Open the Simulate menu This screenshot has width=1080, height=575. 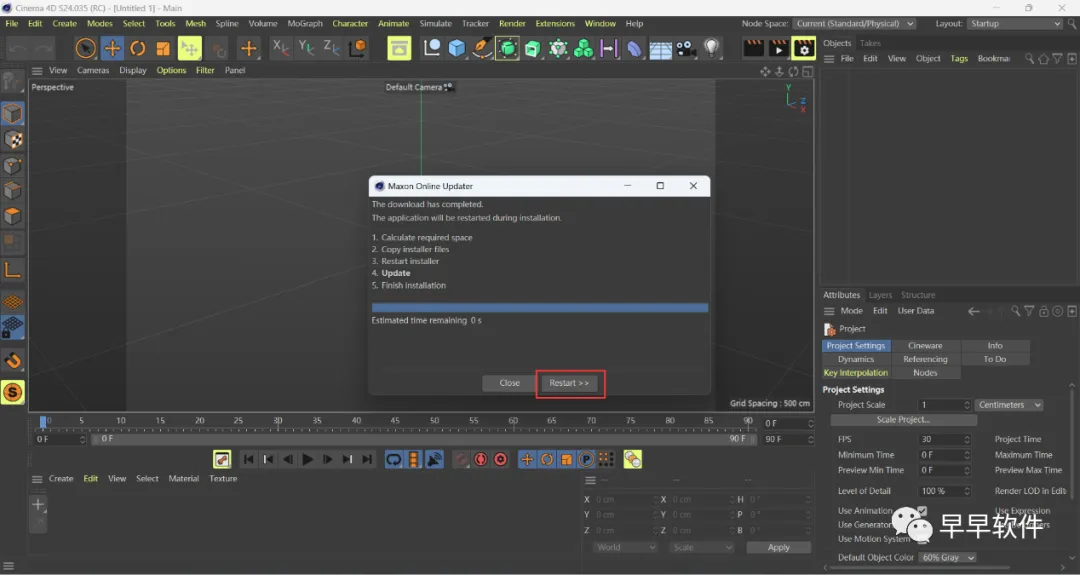[436, 23]
